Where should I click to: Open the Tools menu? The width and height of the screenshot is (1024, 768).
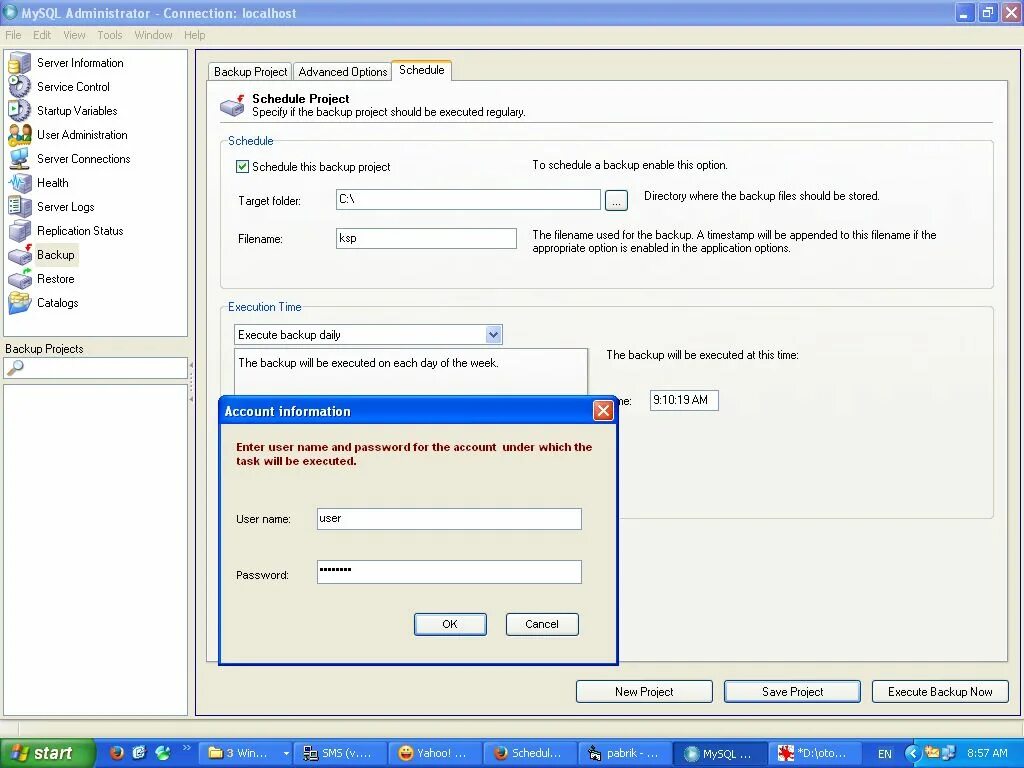point(110,35)
